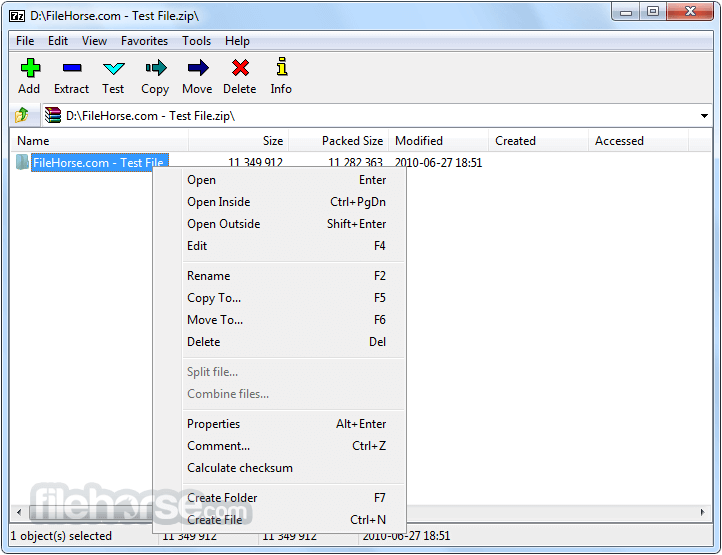
Task: Click the Move arrow toolbar icon
Action: coord(198,68)
